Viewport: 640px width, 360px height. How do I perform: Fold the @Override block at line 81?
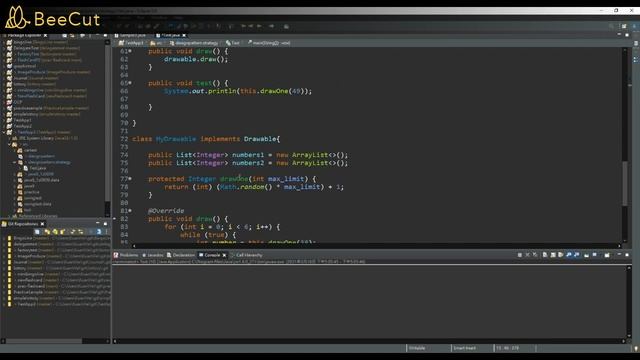pyautogui.click(x=130, y=211)
